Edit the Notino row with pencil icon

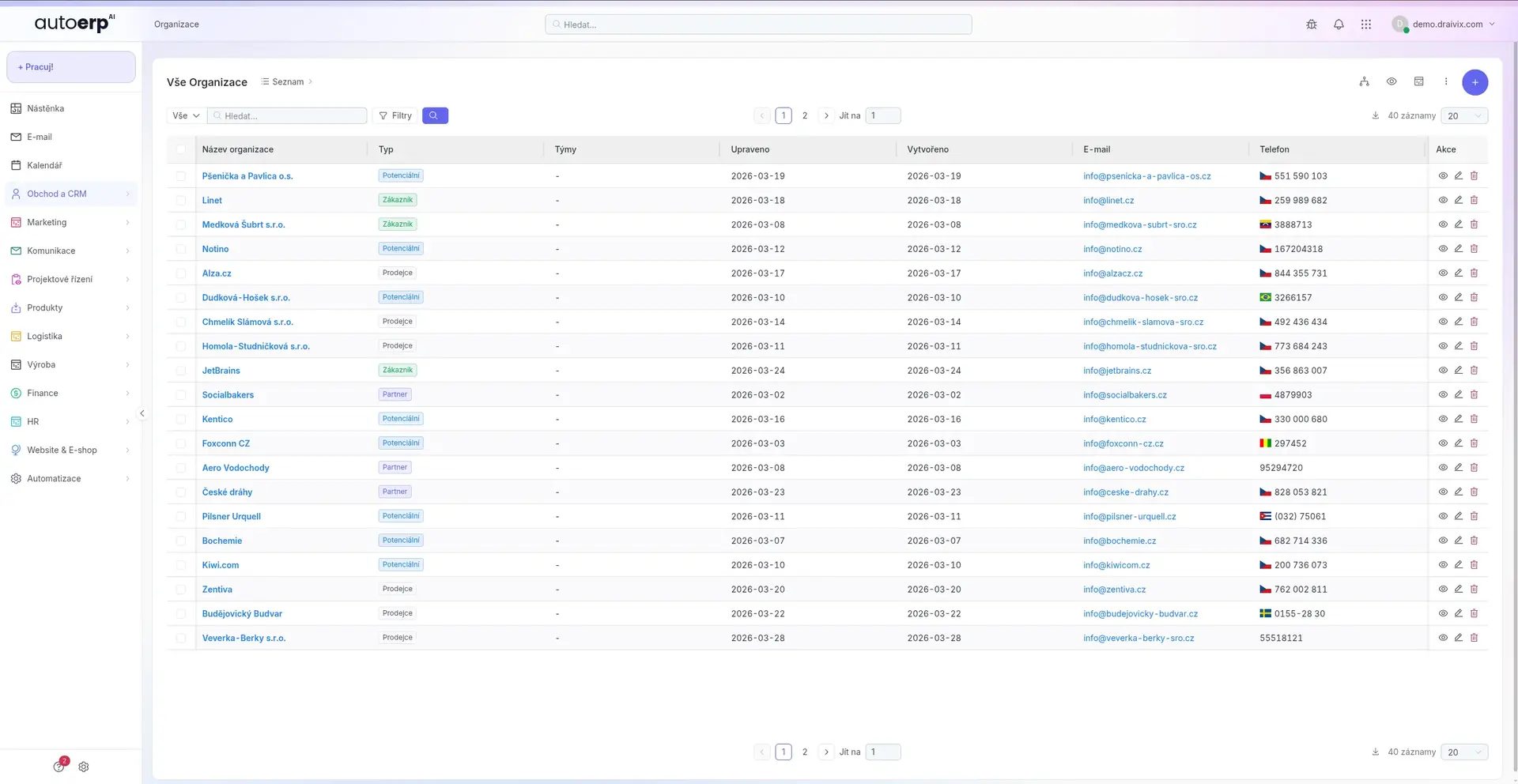1458,249
